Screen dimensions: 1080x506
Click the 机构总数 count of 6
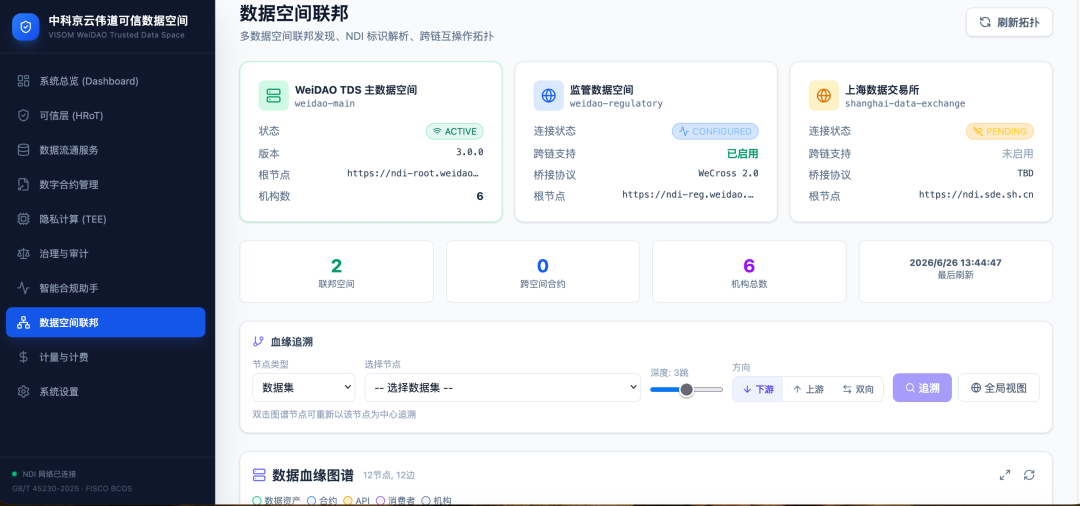coord(749,266)
